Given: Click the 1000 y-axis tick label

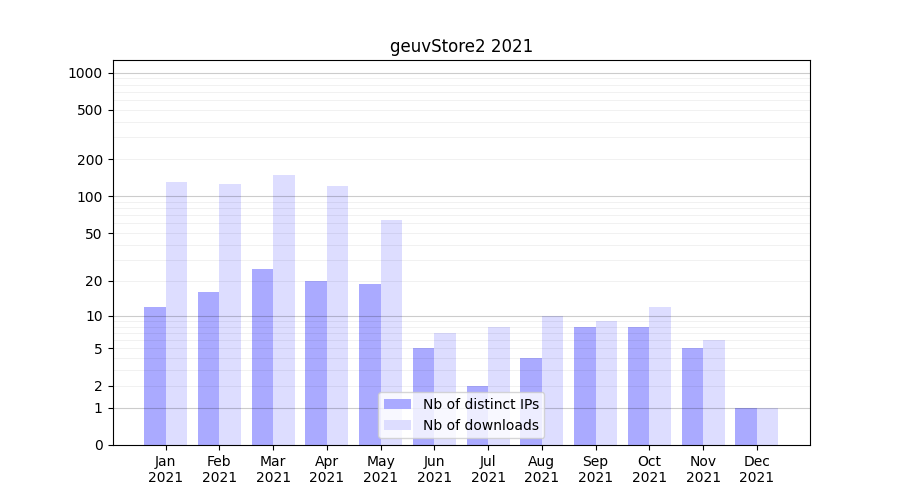Looking at the screenshot, I should 85,73.
